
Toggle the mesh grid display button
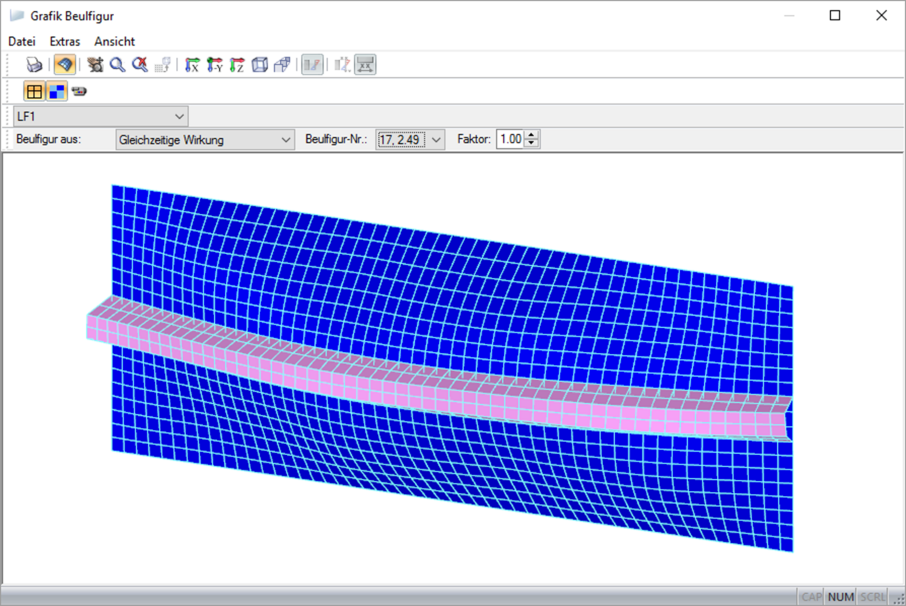[34, 91]
